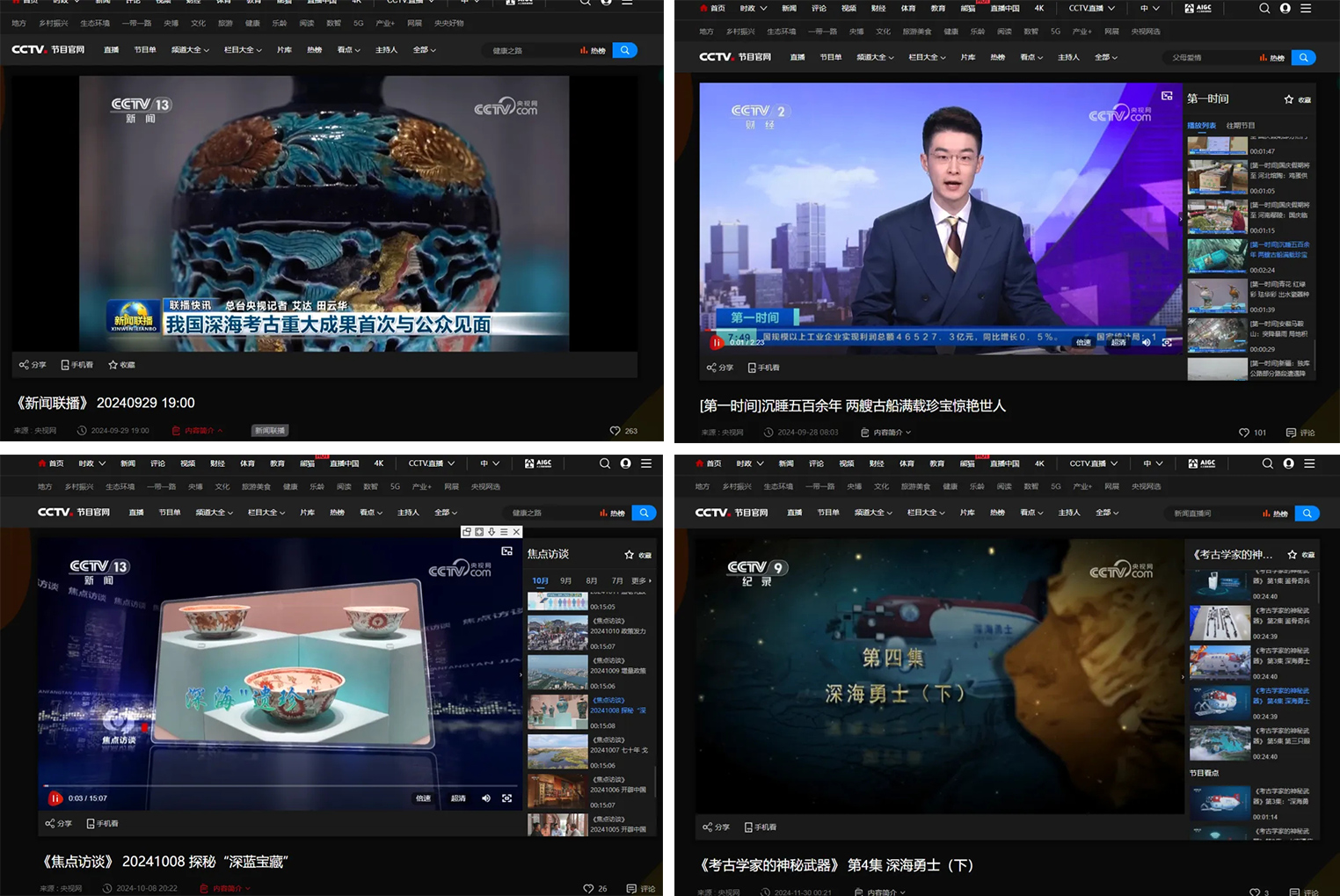Click 手机看 under the 考古学家 video

click(x=761, y=827)
